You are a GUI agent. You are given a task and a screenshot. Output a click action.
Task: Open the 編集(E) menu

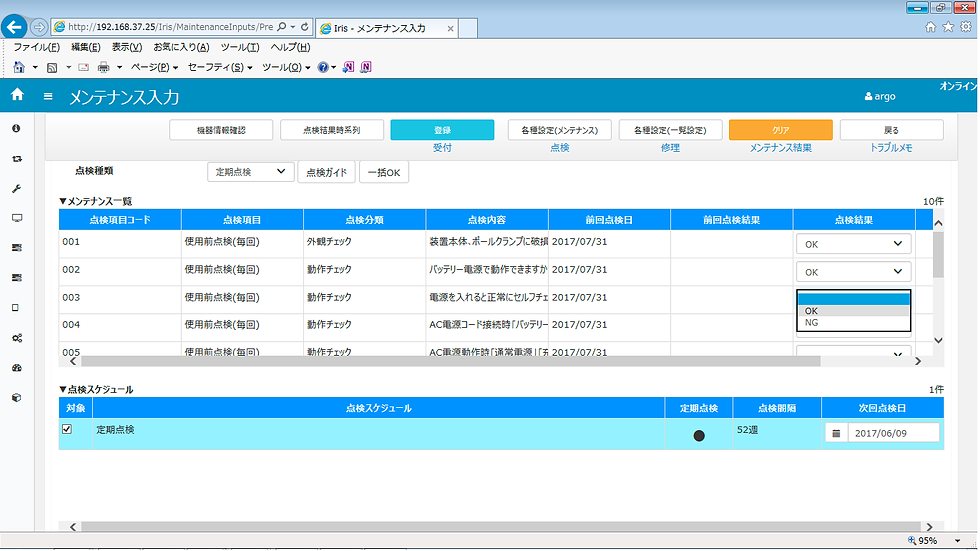tap(86, 47)
